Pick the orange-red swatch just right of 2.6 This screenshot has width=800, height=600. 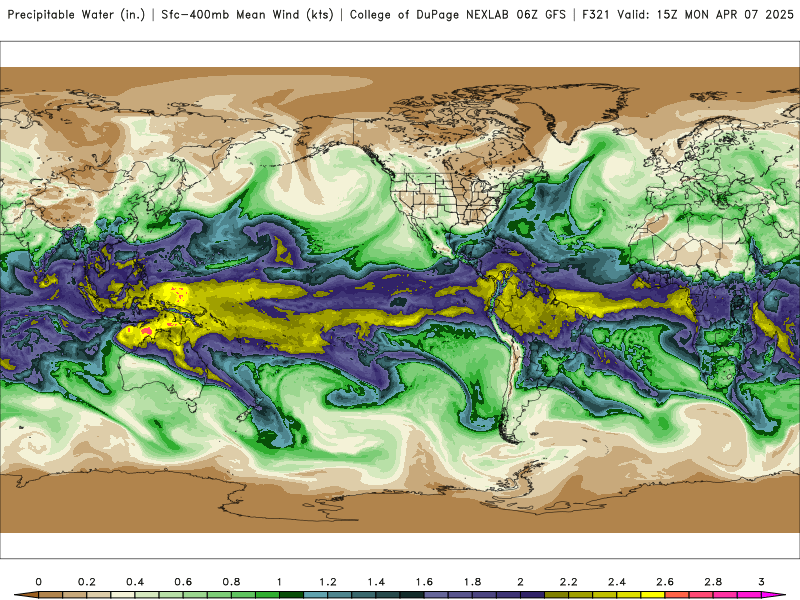677,595
